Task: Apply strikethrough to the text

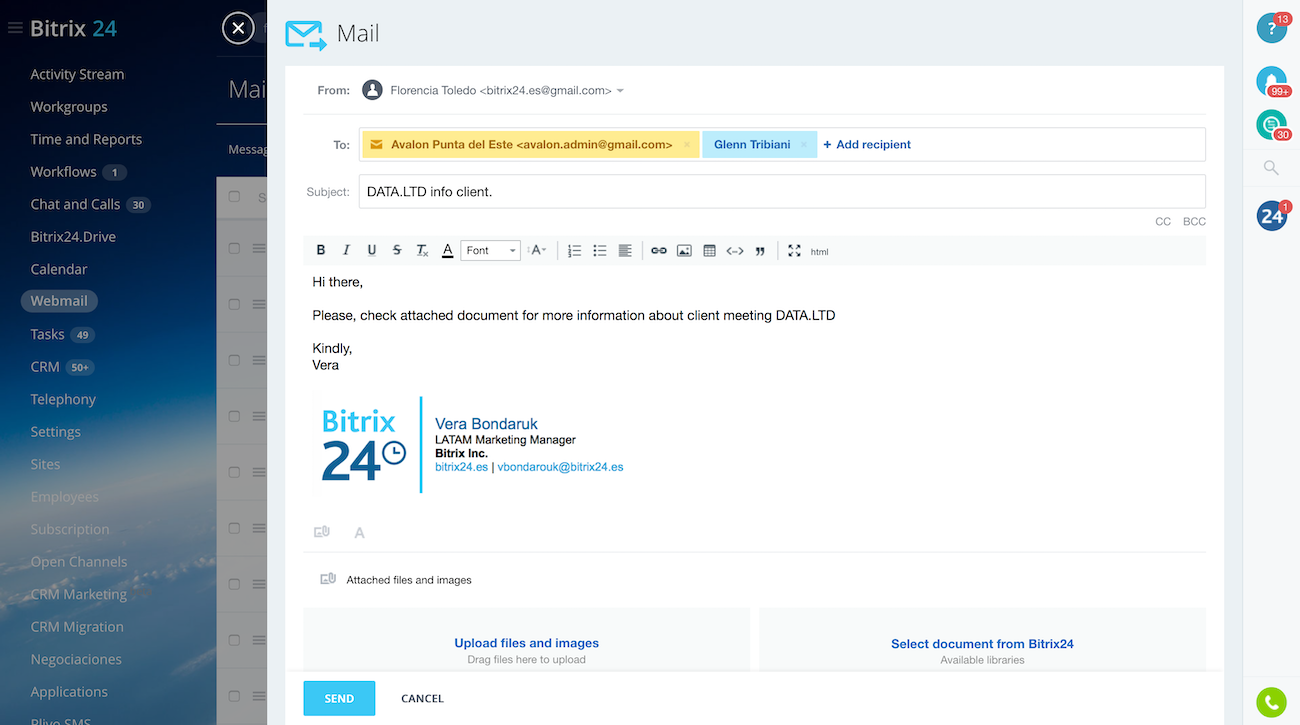Action: (x=397, y=251)
